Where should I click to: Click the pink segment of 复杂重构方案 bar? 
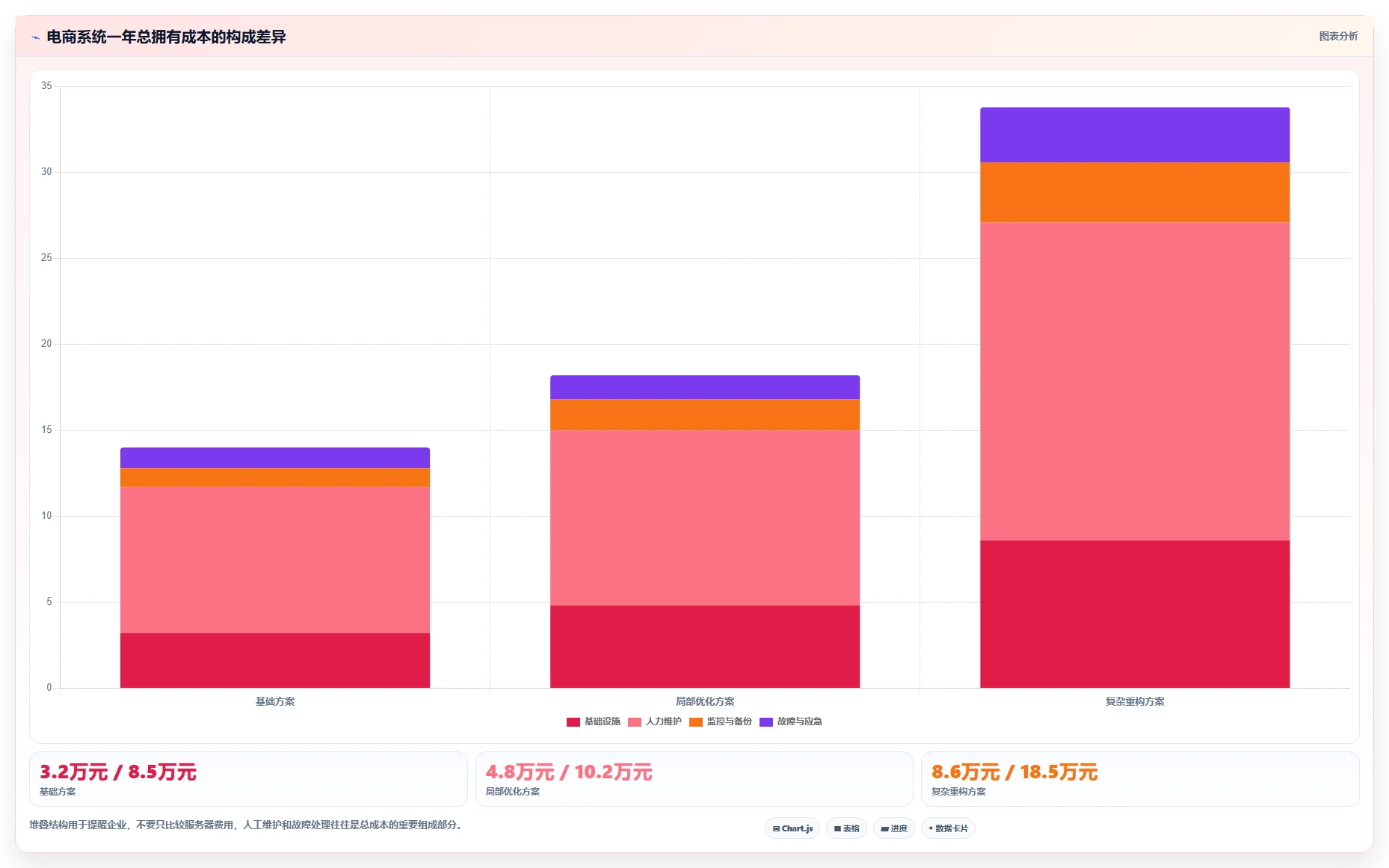[x=1135, y=381]
